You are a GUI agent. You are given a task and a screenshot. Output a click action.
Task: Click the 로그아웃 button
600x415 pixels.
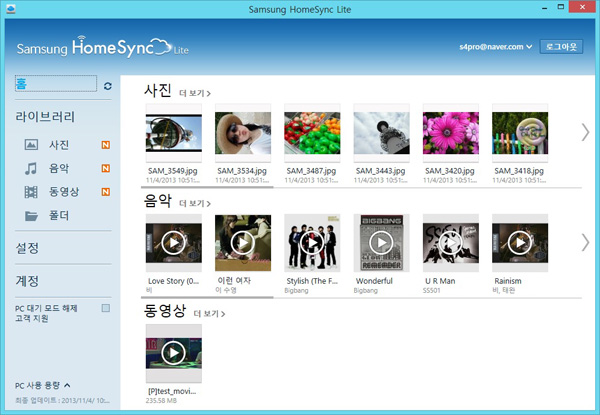[x=560, y=47]
